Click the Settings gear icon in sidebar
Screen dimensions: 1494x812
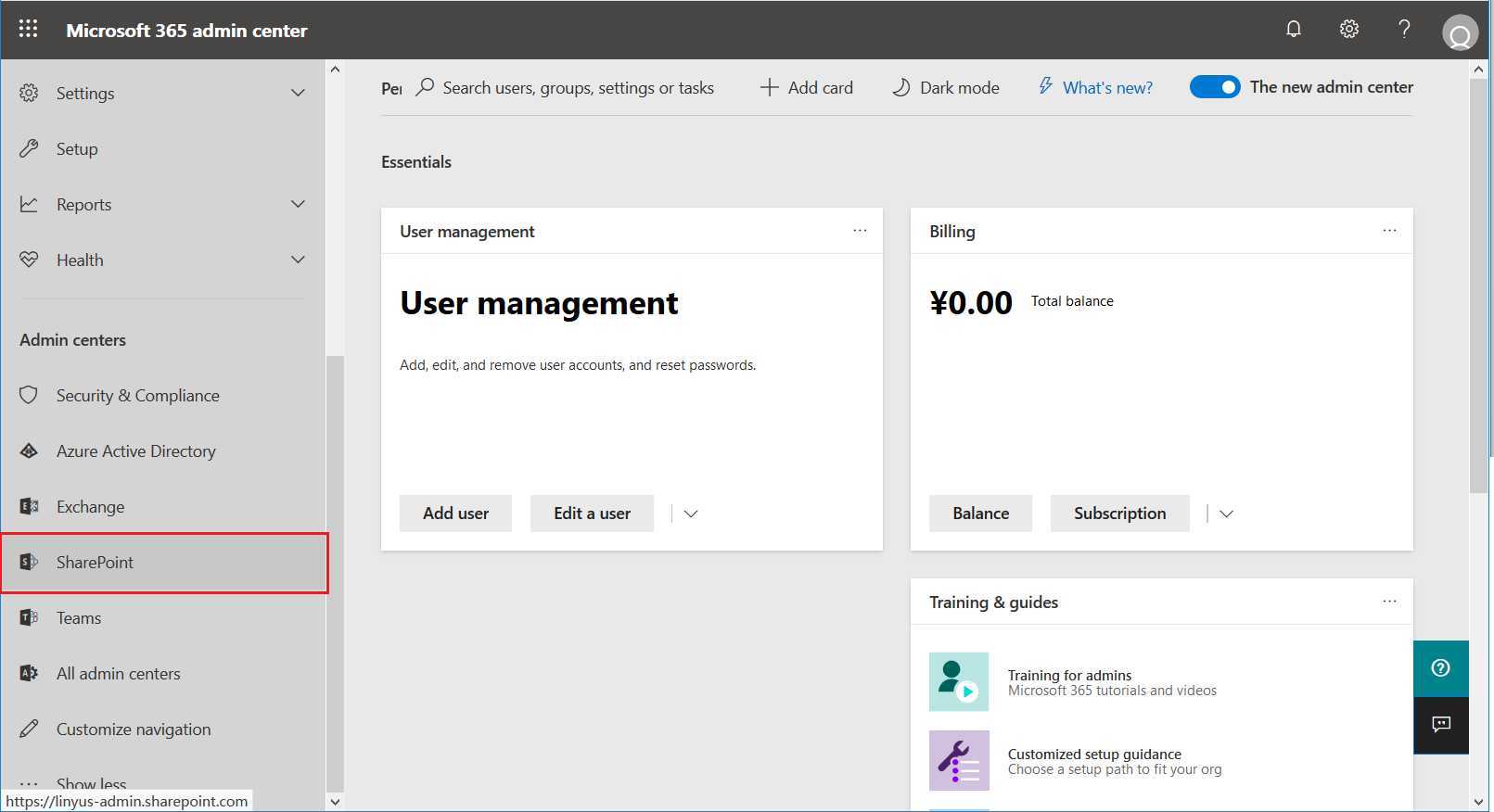point(29,93)
